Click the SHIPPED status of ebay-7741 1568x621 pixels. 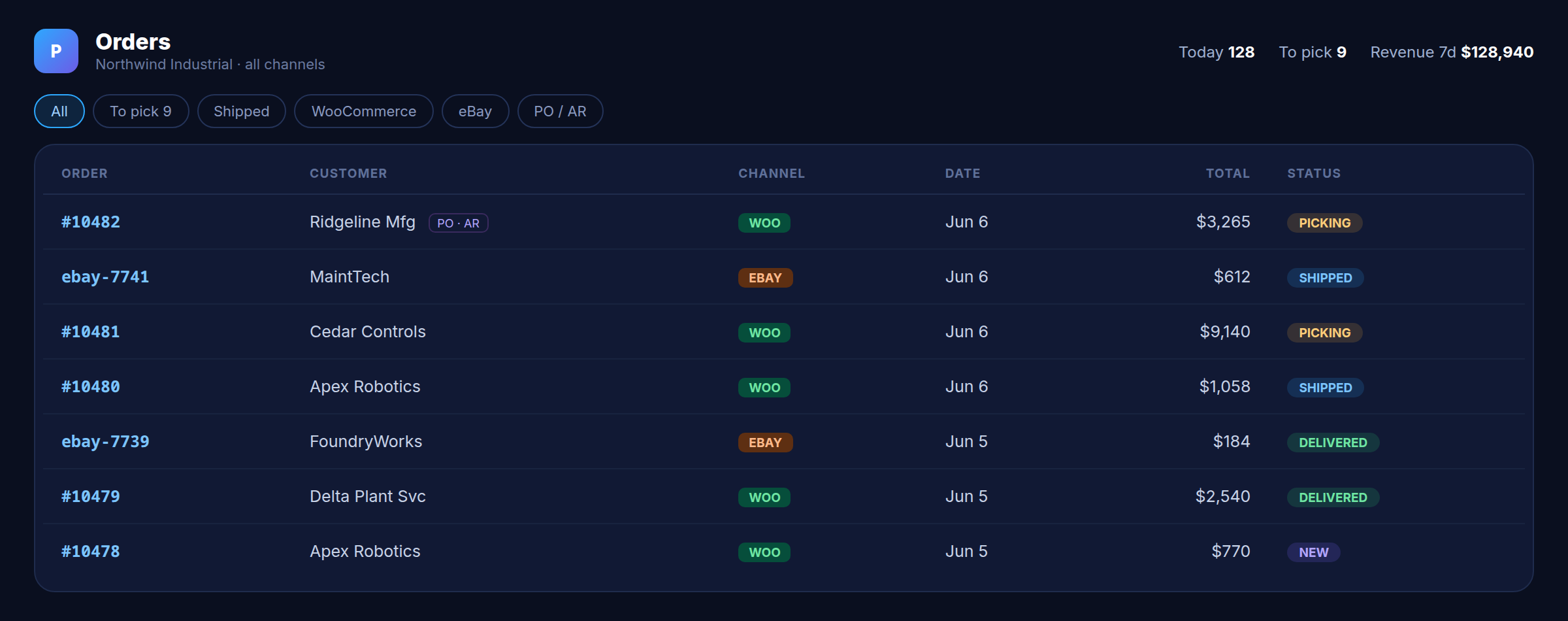tap(1326, 278)
